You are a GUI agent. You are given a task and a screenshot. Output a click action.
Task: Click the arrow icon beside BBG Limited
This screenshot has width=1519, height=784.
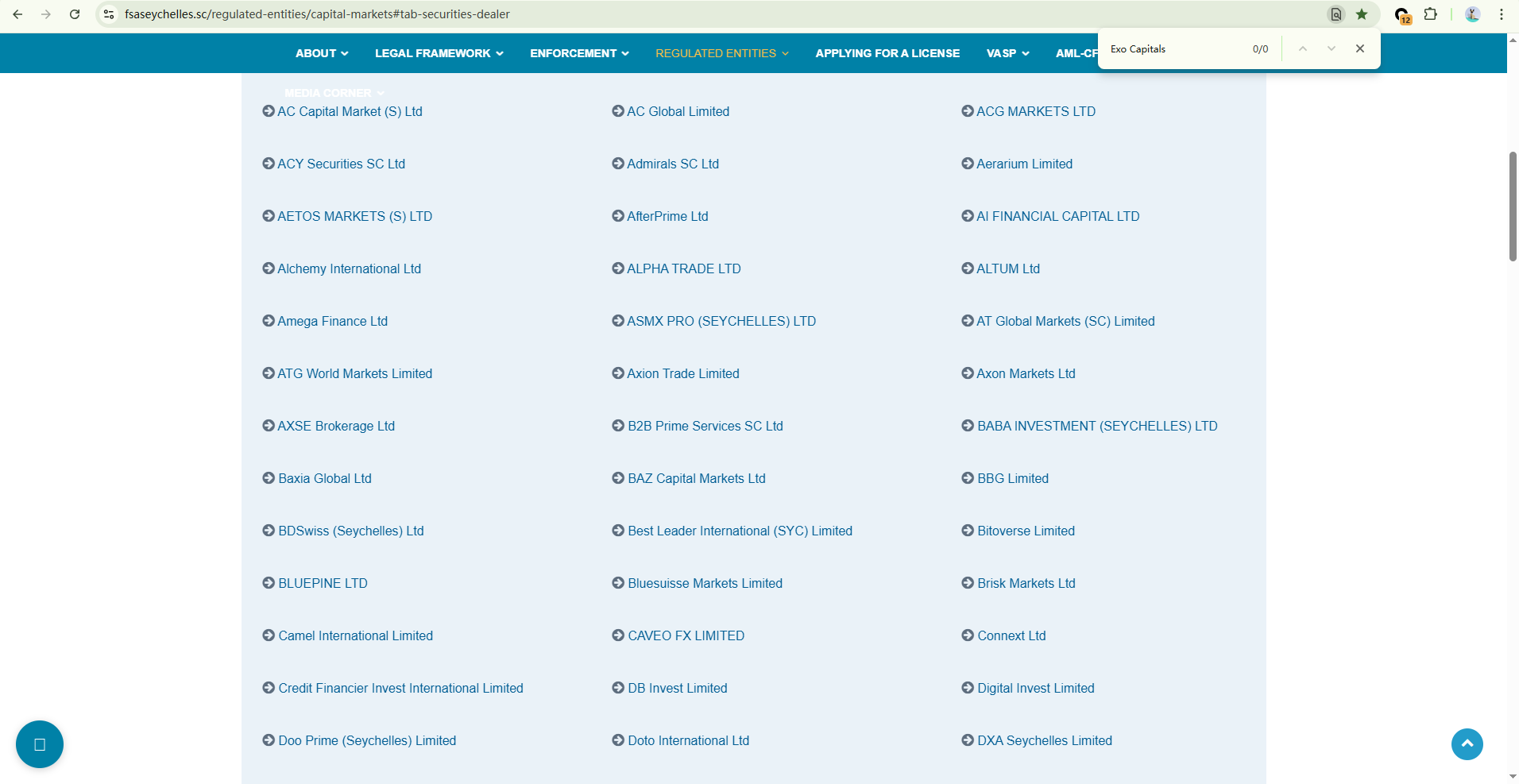pos(968,478)
